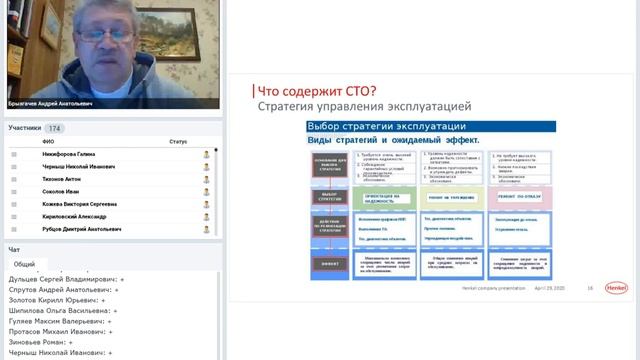Click the green strategy box in diagram
The image size is (640, 360).
384,198
